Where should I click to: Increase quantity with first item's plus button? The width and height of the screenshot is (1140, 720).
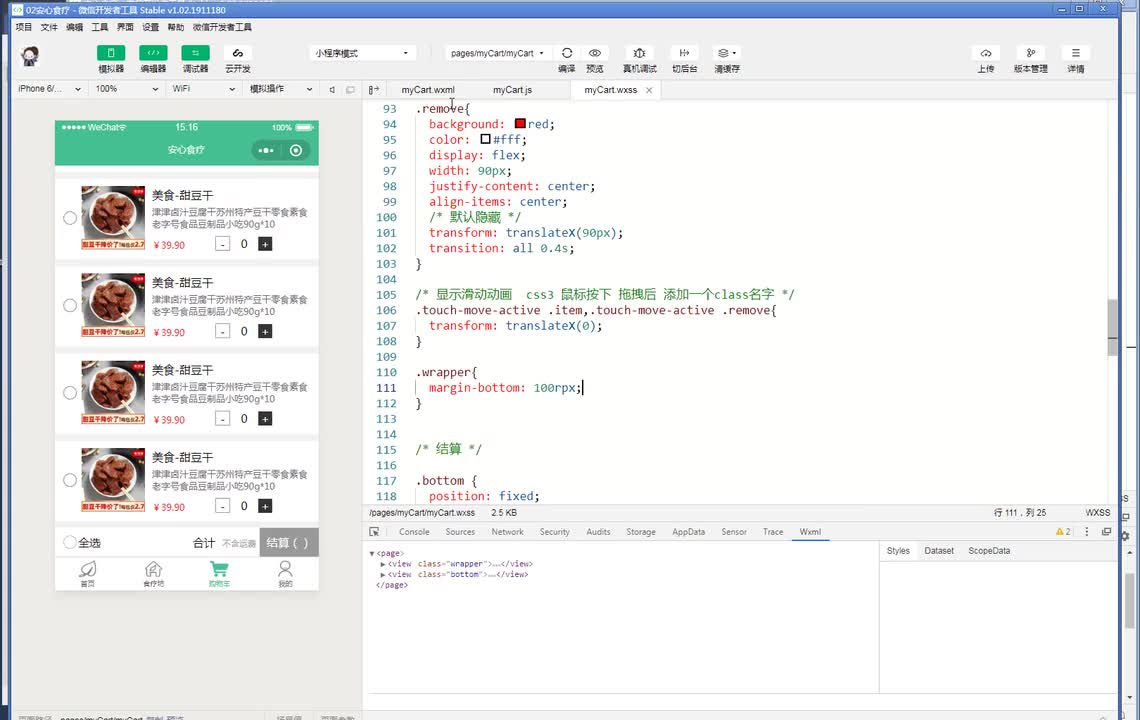point(265,244)
